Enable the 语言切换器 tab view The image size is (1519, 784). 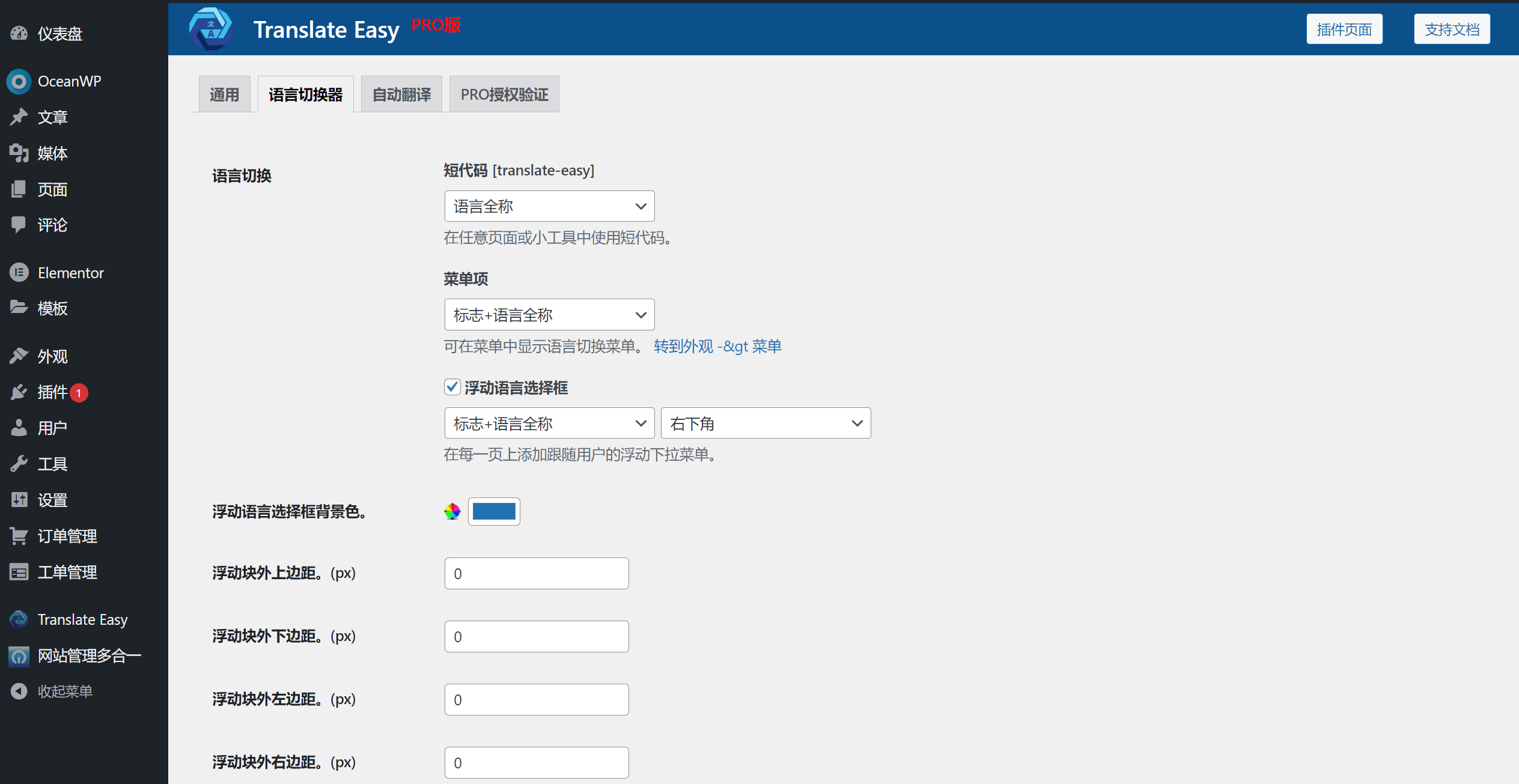coord(307,94)
